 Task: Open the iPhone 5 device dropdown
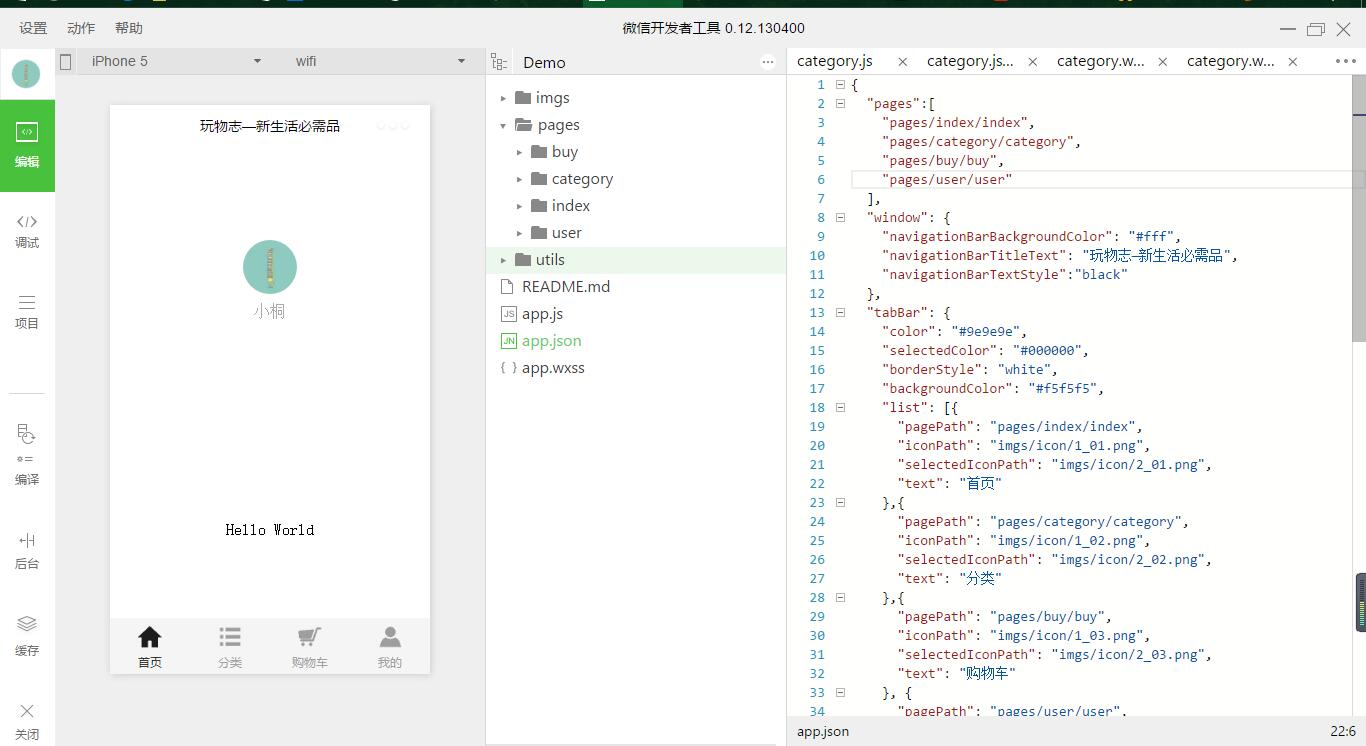click(x=176, y=61)
